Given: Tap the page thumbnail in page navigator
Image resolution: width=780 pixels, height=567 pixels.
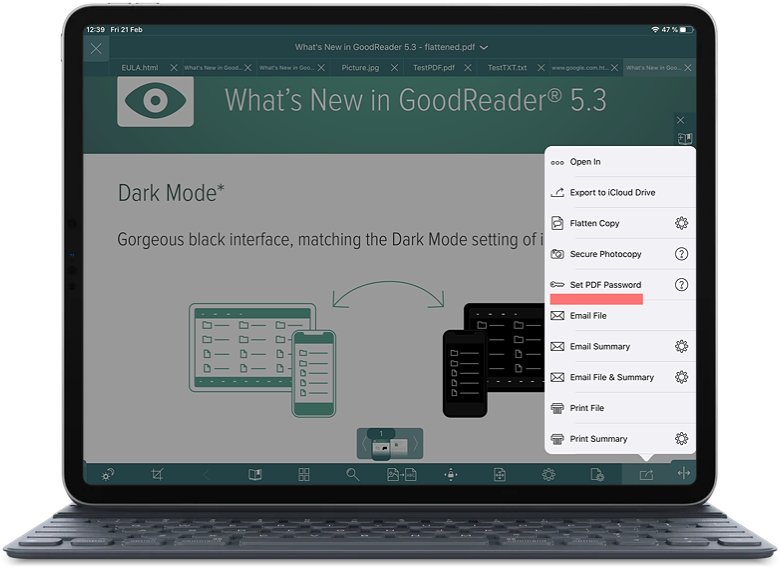Looking at the screenshot, I should pyautogui.click(x=382, y=448).
